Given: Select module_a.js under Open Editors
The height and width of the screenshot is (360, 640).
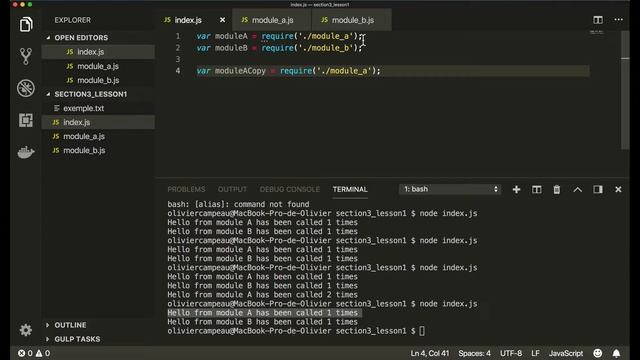Looking at the screenshot, I should (x=98, y=66).
